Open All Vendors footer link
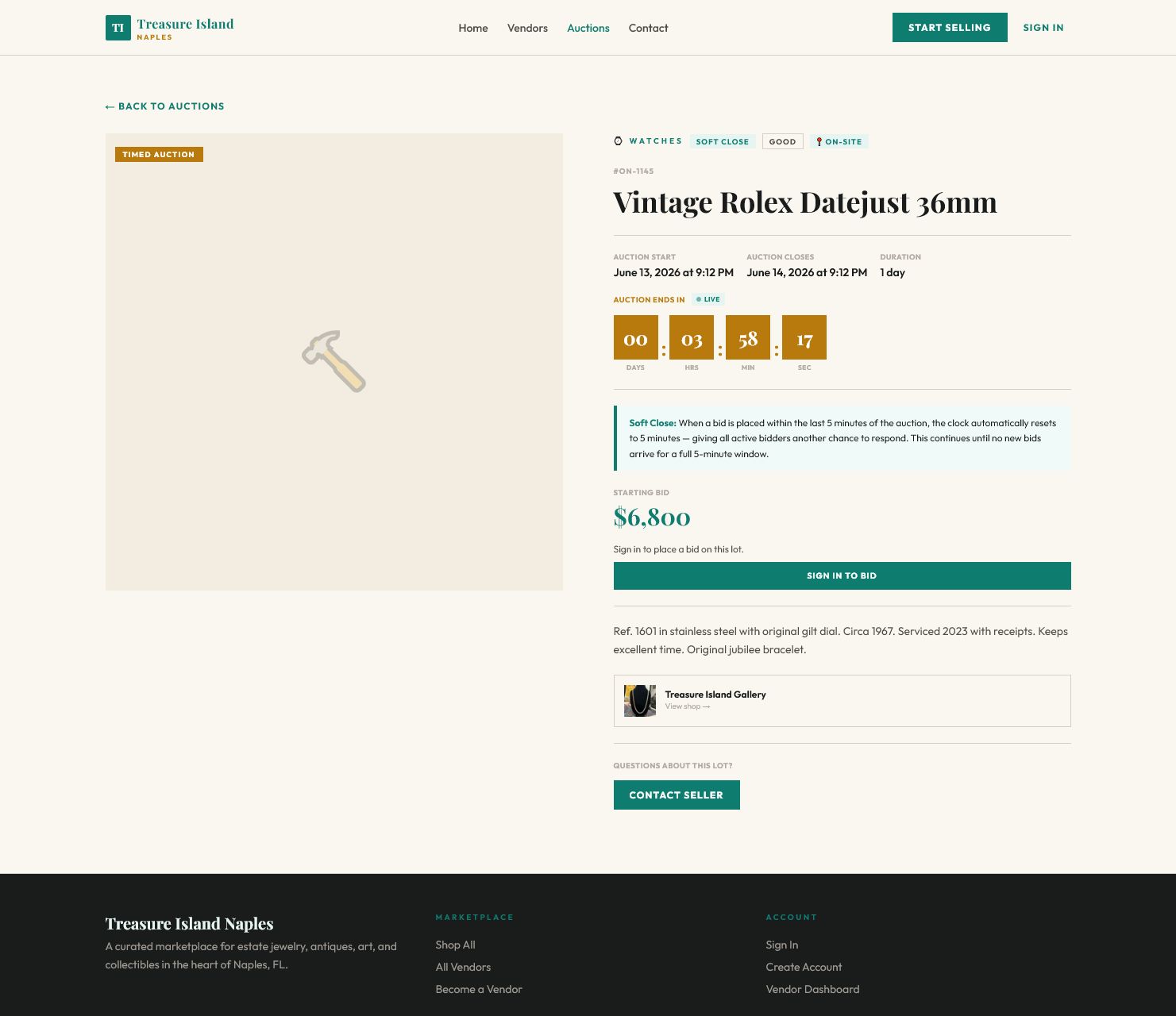This screenshot has width=1176, height=1016. (x=463, y=967)
